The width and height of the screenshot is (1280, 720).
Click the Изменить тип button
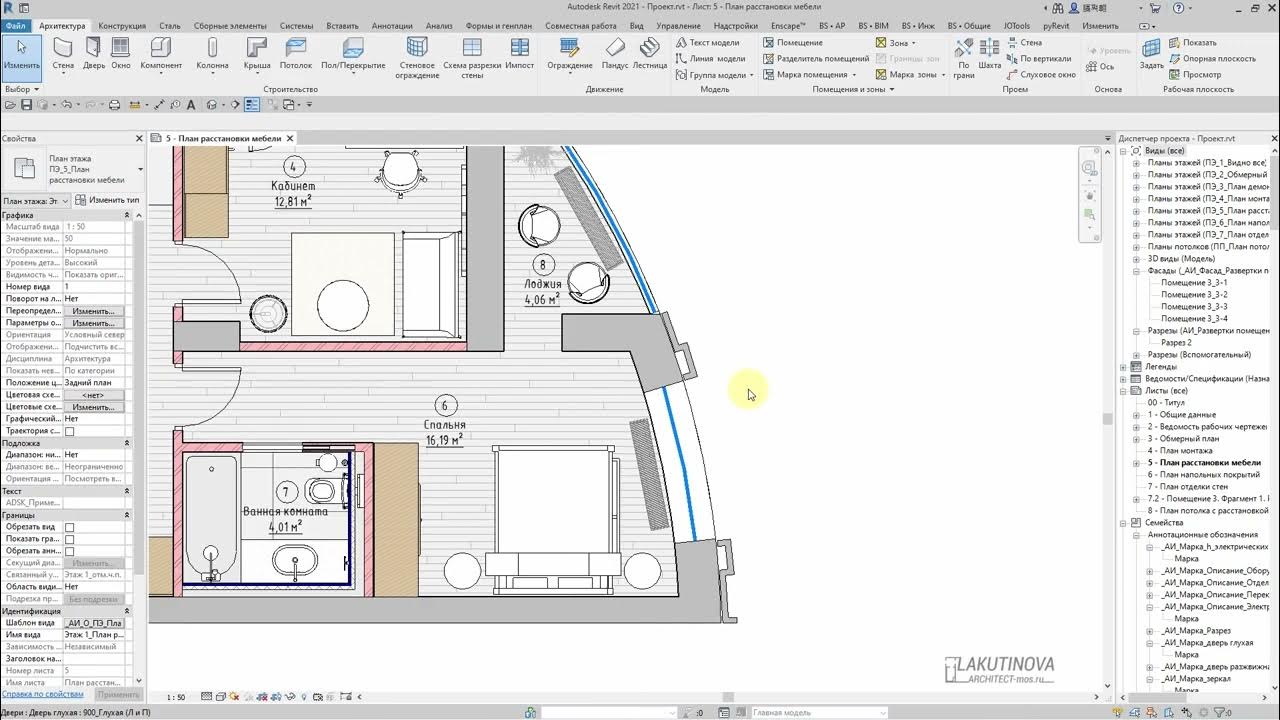107,200
